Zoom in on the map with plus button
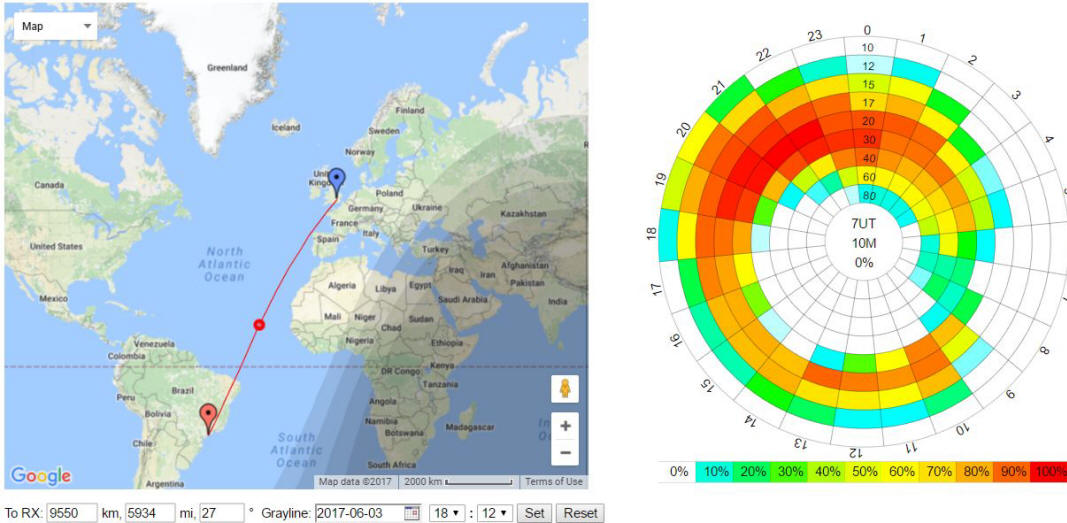 (565, 426)
